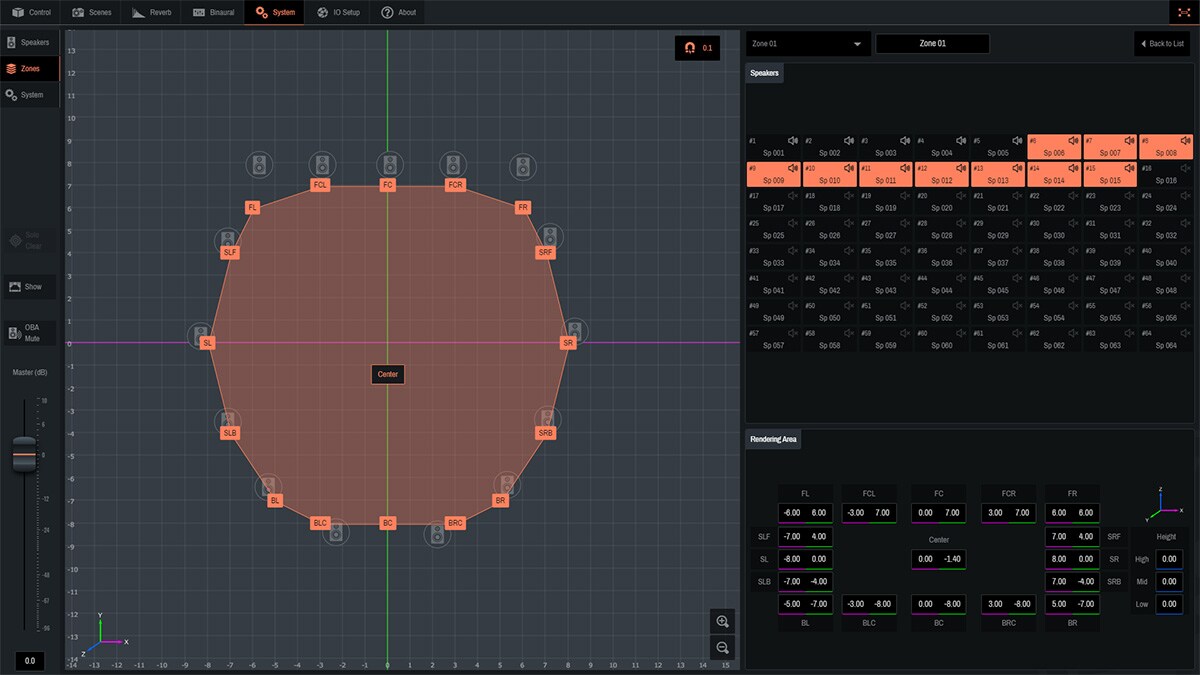Click Back to List button

[x=1161, y=44]
